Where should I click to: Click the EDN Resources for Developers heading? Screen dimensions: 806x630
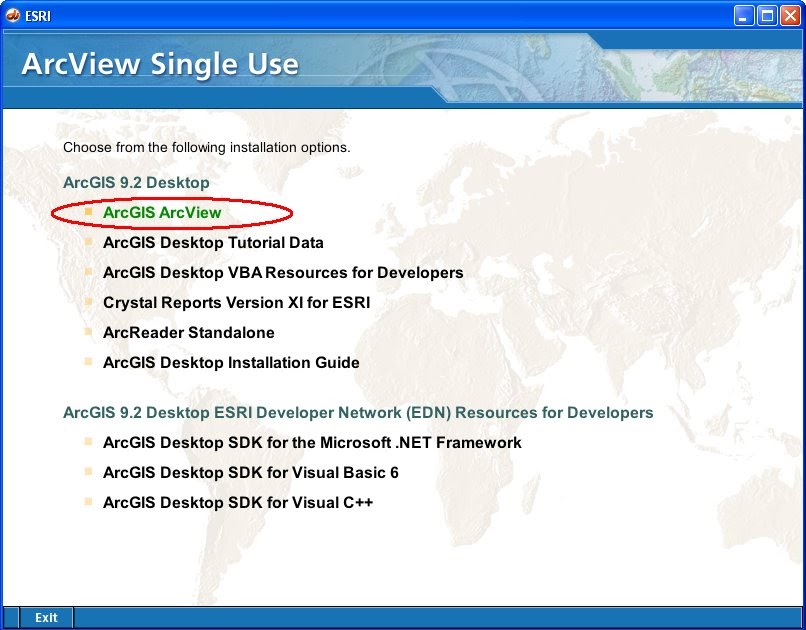coord(358,412)
